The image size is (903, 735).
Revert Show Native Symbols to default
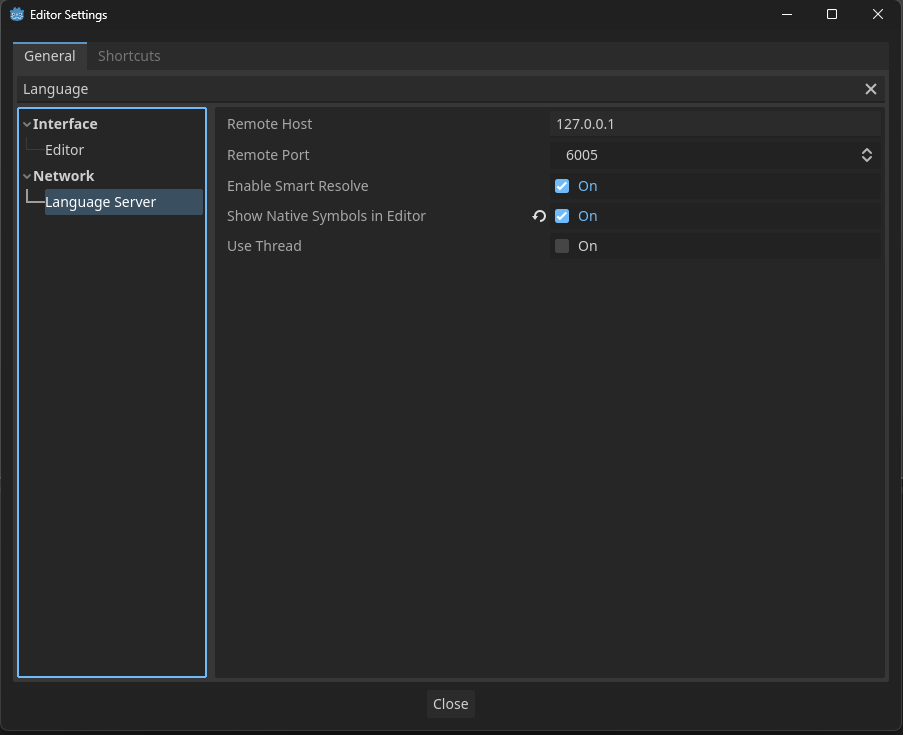point(539,216)
